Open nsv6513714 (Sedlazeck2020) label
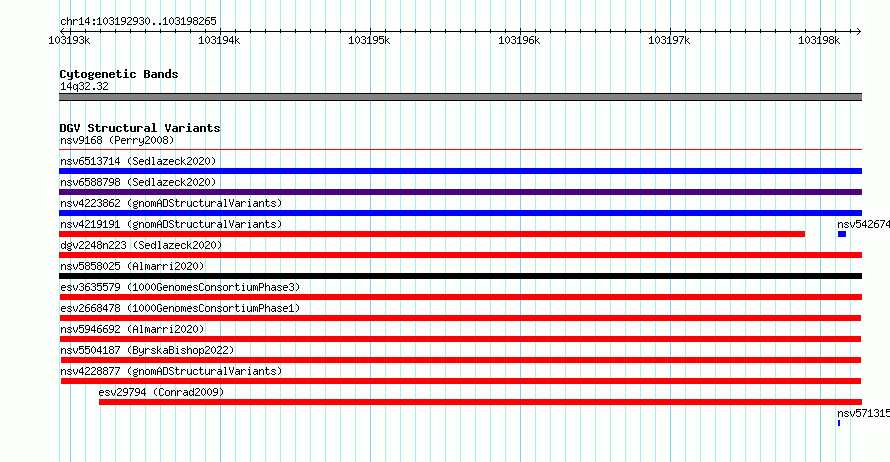The width and height of the screenshot is (890, 462). (138, 161)
